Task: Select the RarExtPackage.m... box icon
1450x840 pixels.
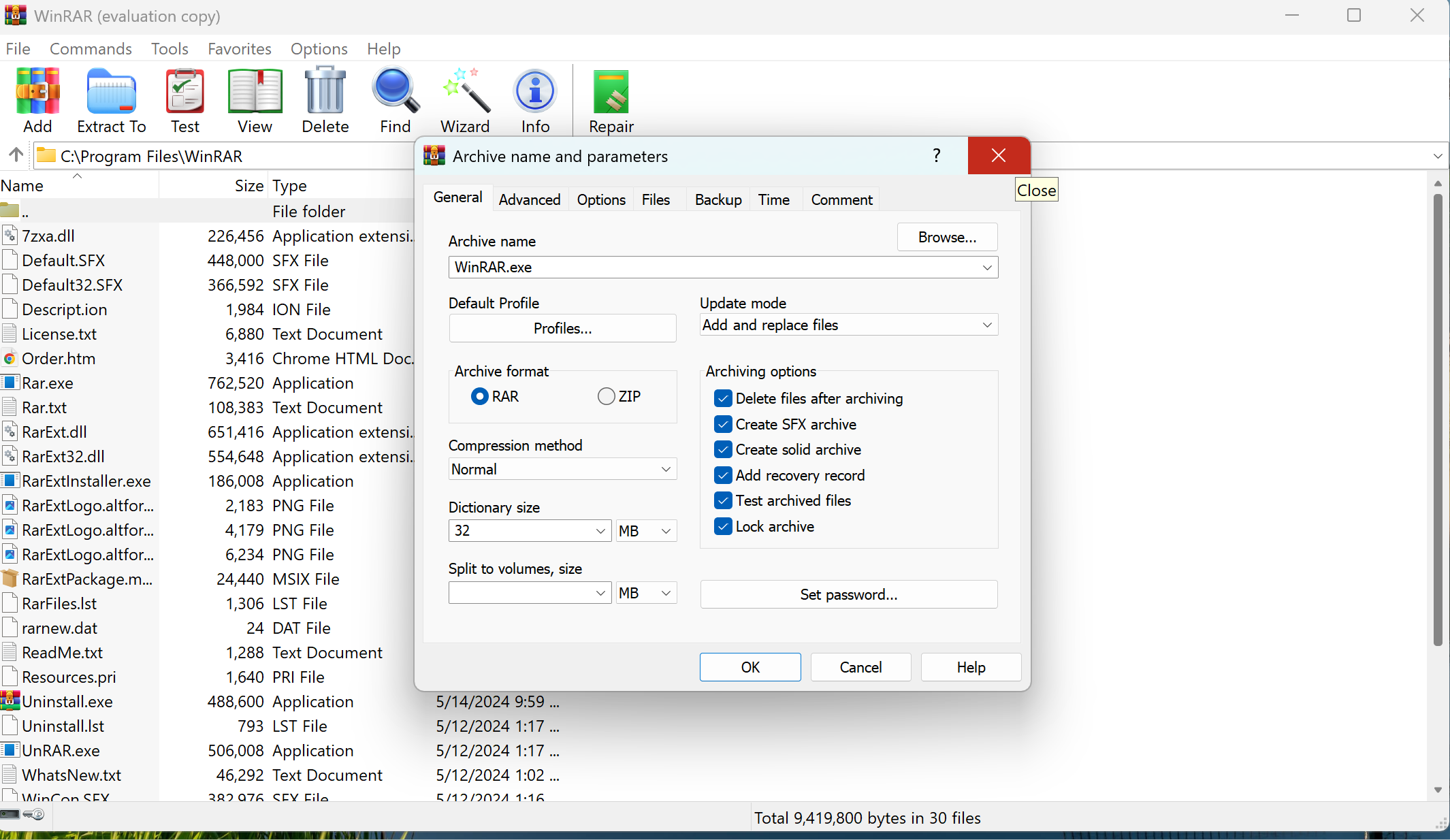Action: (10, 579)
